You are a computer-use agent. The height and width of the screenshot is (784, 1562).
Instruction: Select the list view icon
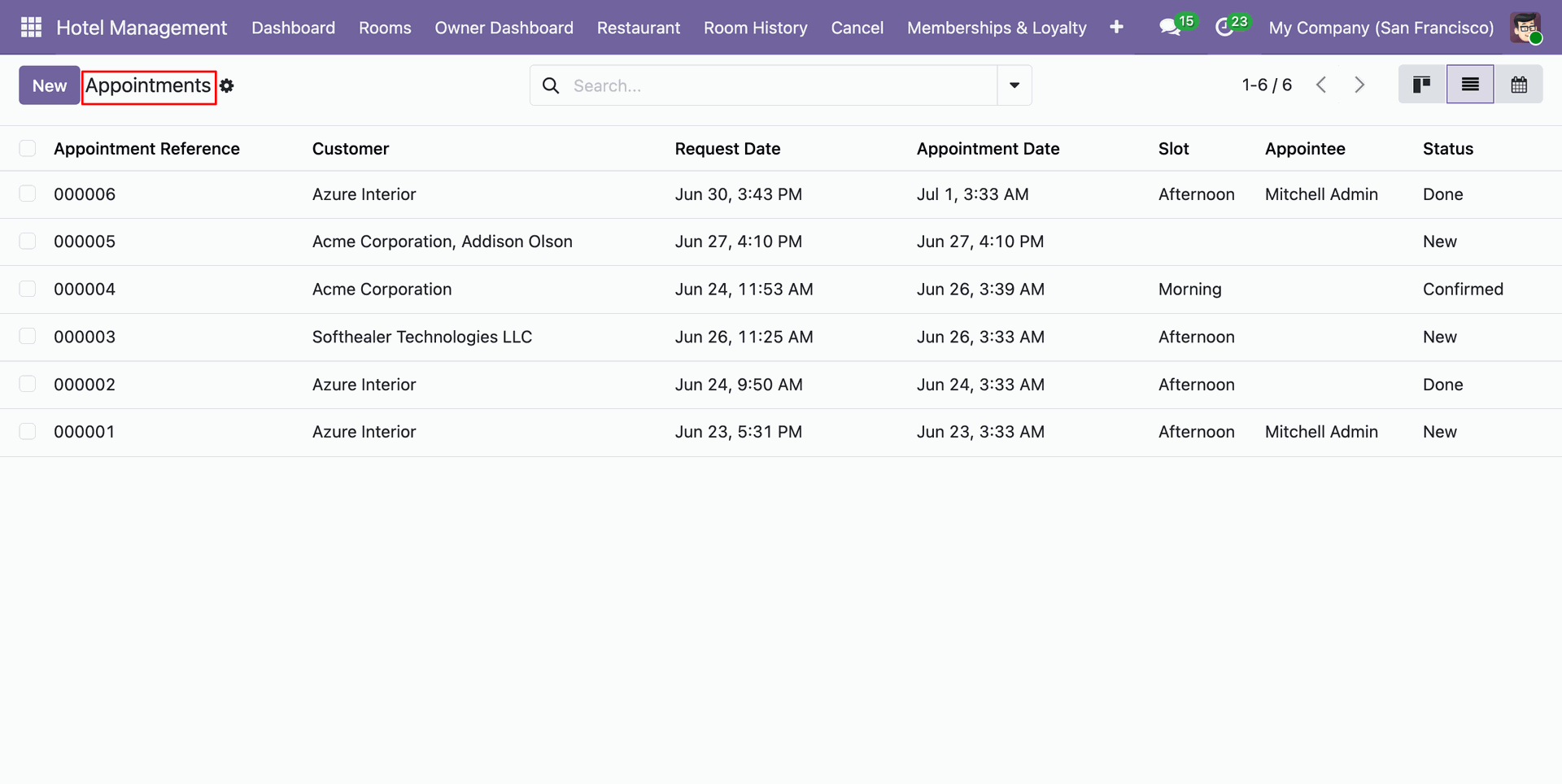click(1470, 85)
